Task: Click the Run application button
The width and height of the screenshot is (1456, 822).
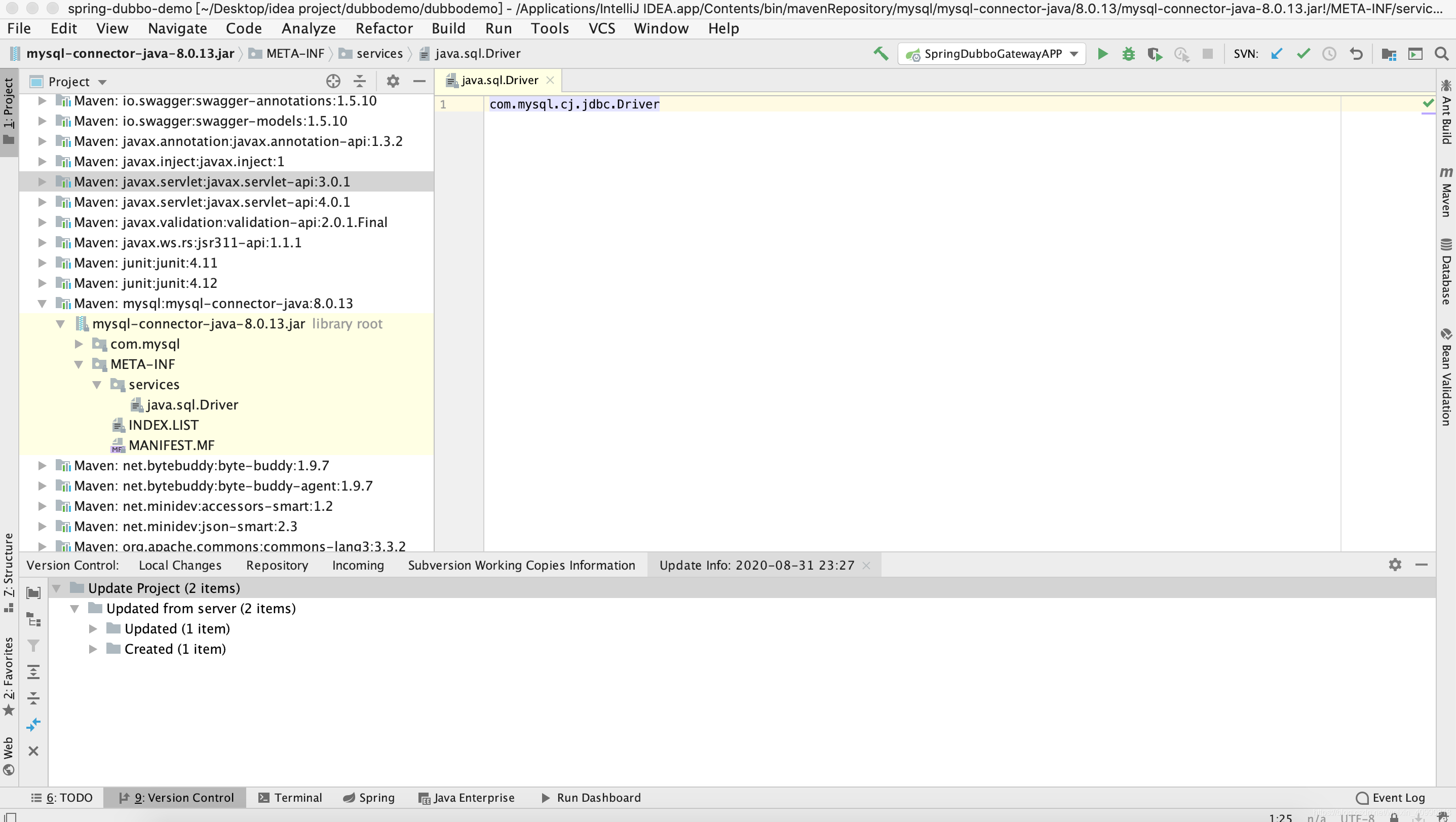Action: [x=1101, y=53]
